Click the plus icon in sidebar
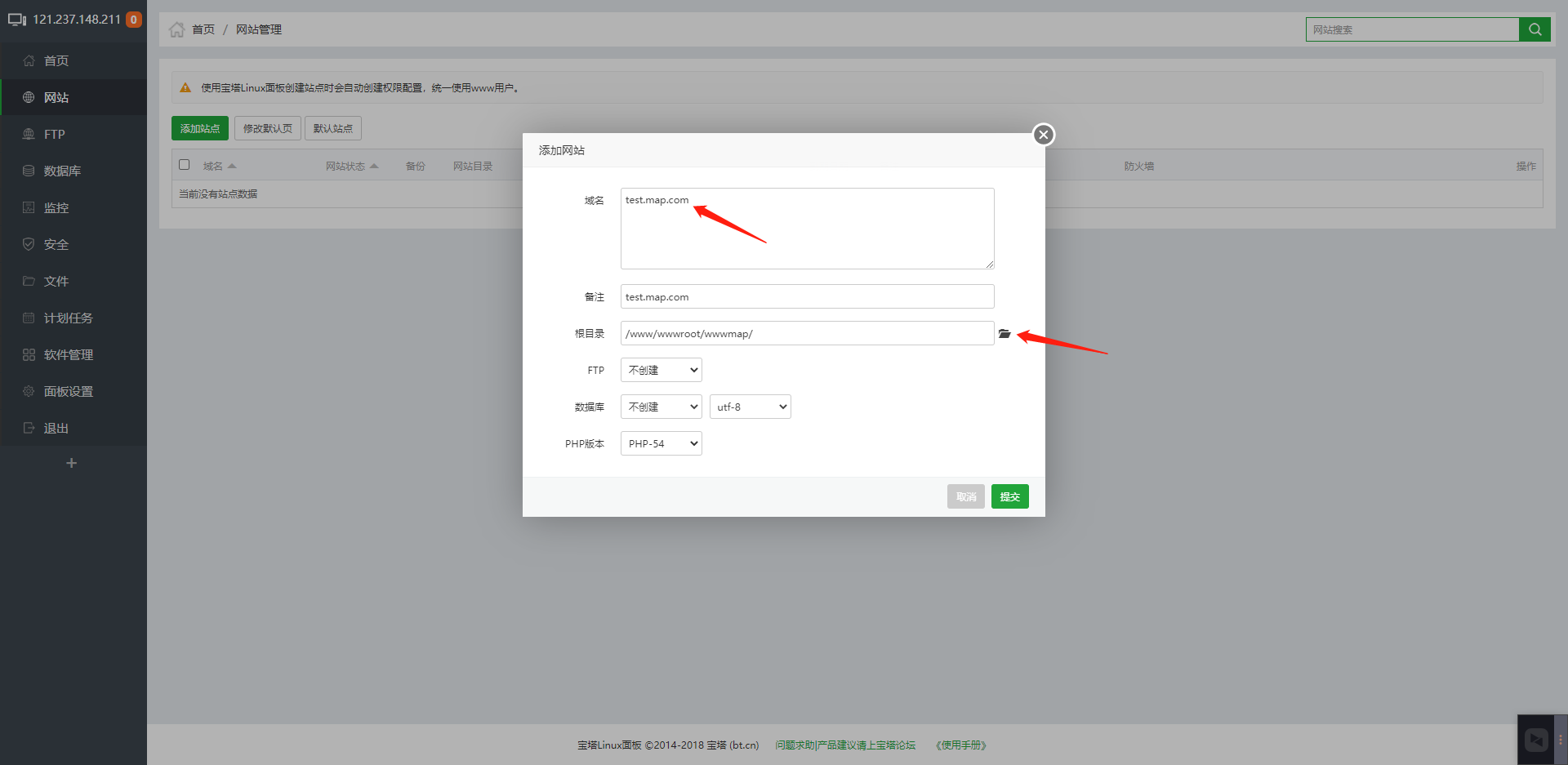This screenshot has height=765, width=1568. pyautogui.click(x=72, y=463)
